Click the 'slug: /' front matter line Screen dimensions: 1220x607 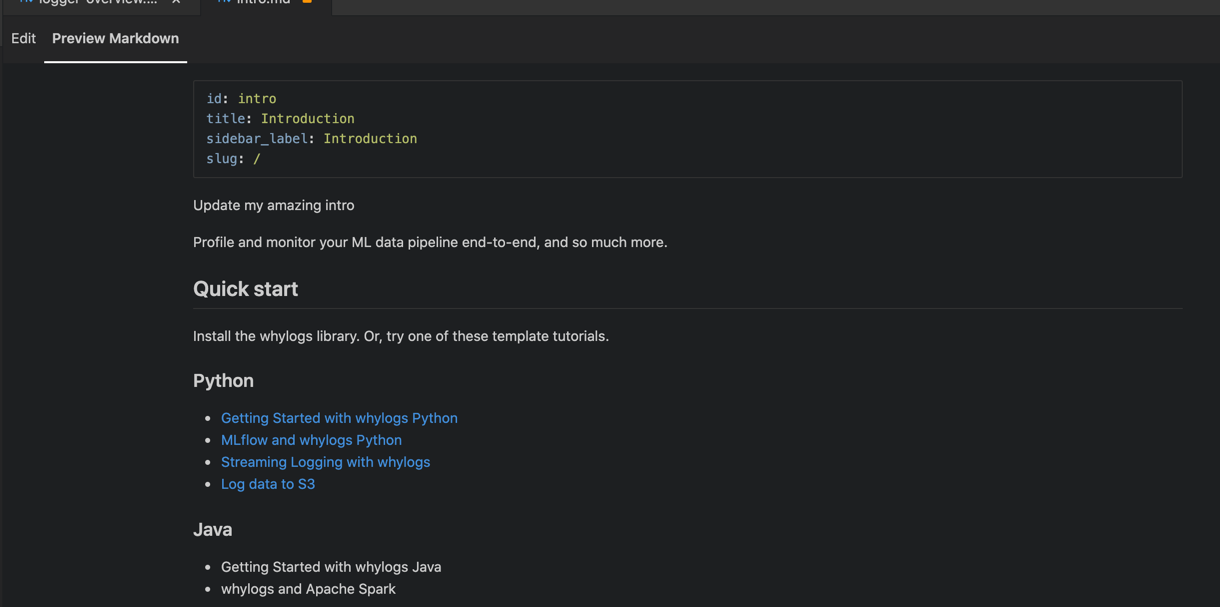click(x=233, y=159)
